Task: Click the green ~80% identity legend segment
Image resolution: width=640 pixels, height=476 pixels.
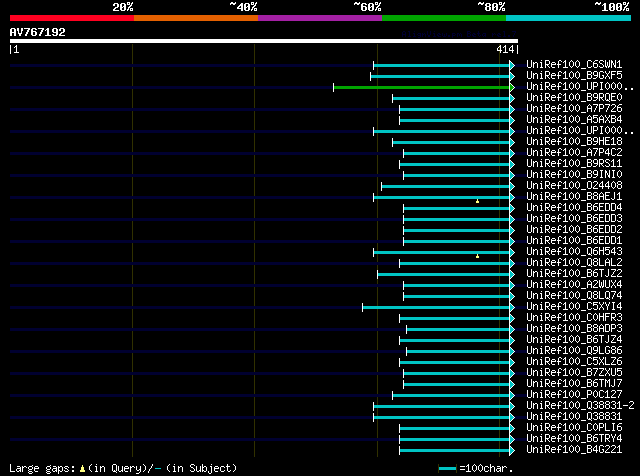Action: [444, 18]
